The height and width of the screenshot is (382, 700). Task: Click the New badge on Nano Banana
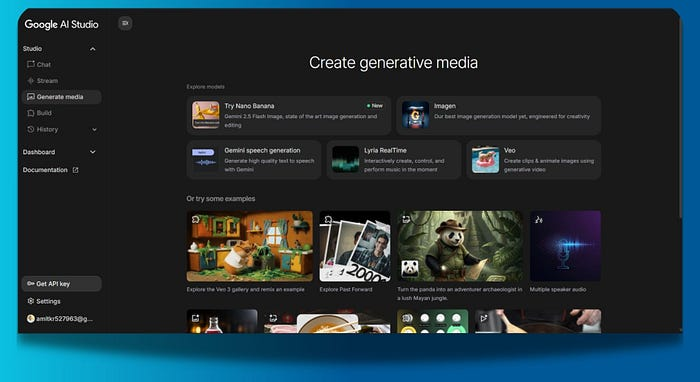point(375,106)
